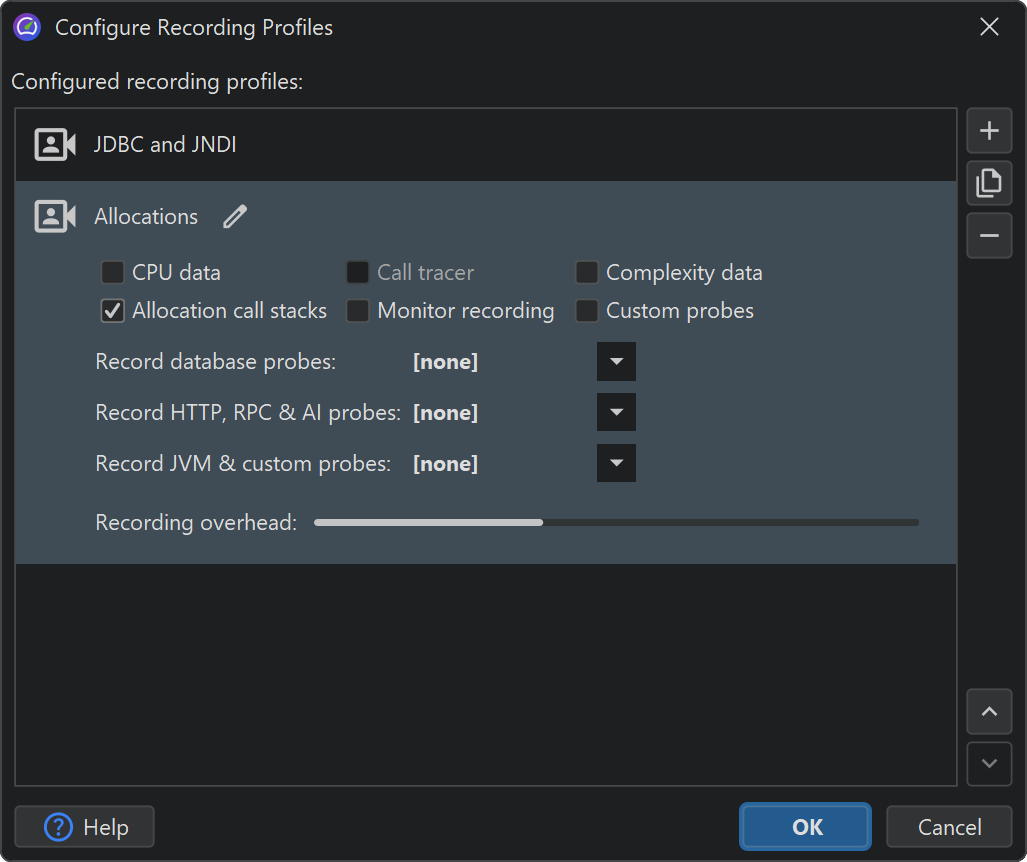Viewport: 1027px width, 862px height.
Task: Click the JDBC and JNDI camera icon
Action: 55,145
